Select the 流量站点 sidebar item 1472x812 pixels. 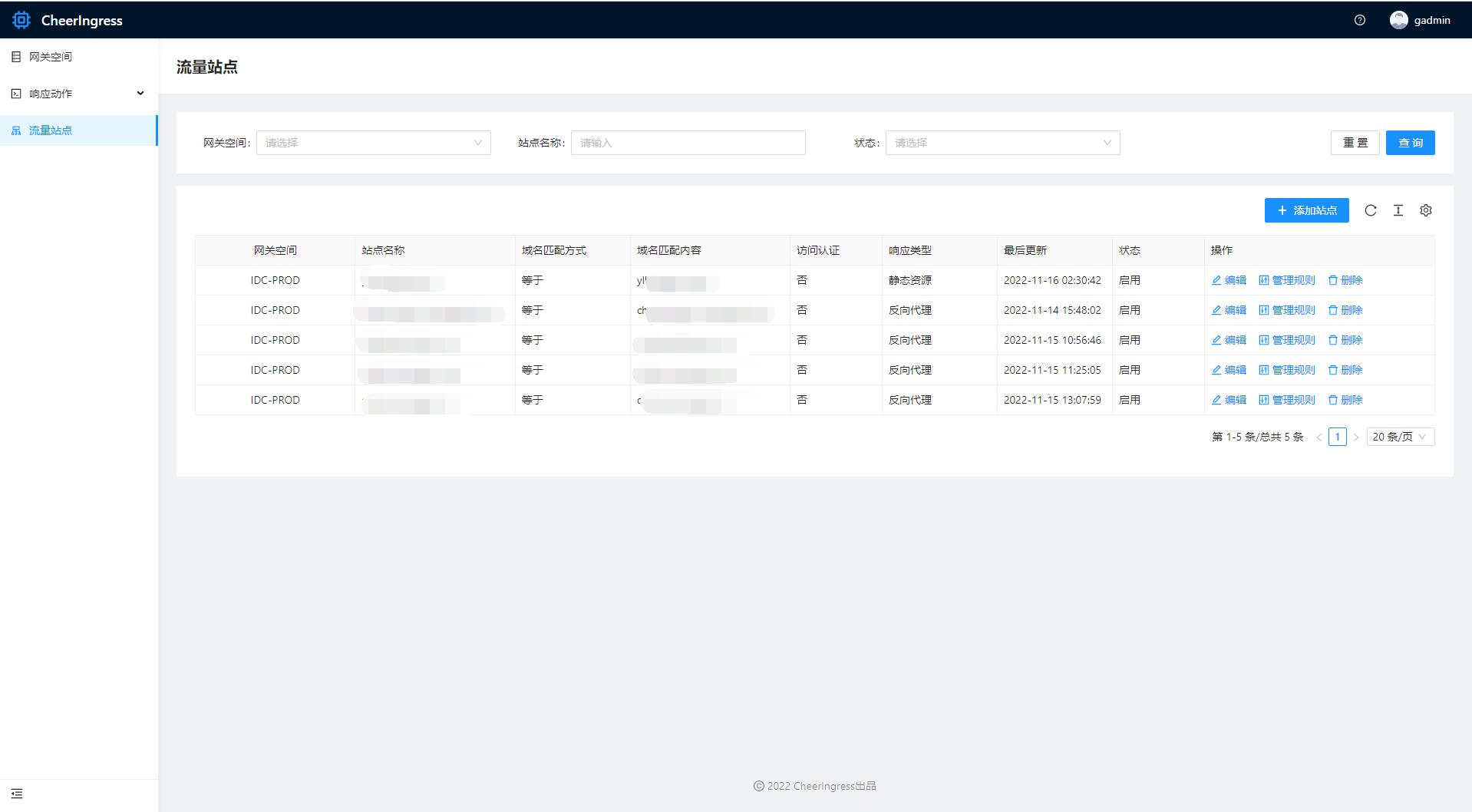coord(79,130)
